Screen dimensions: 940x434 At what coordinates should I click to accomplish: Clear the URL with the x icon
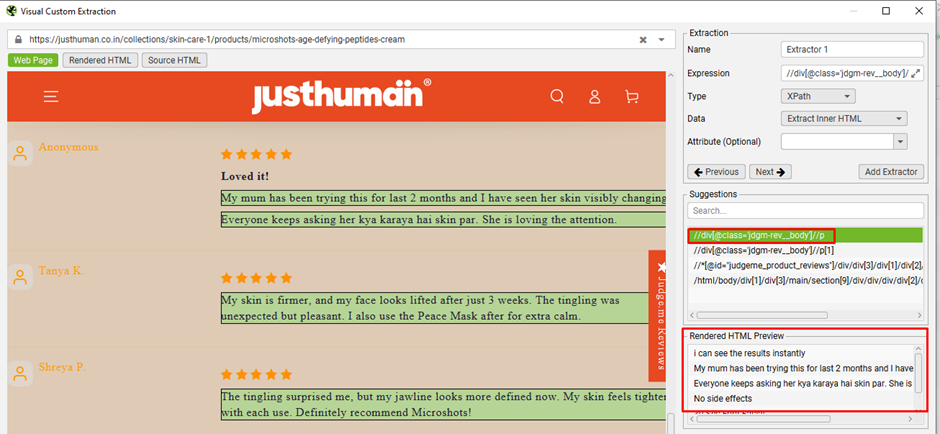[x=643, y=40]
